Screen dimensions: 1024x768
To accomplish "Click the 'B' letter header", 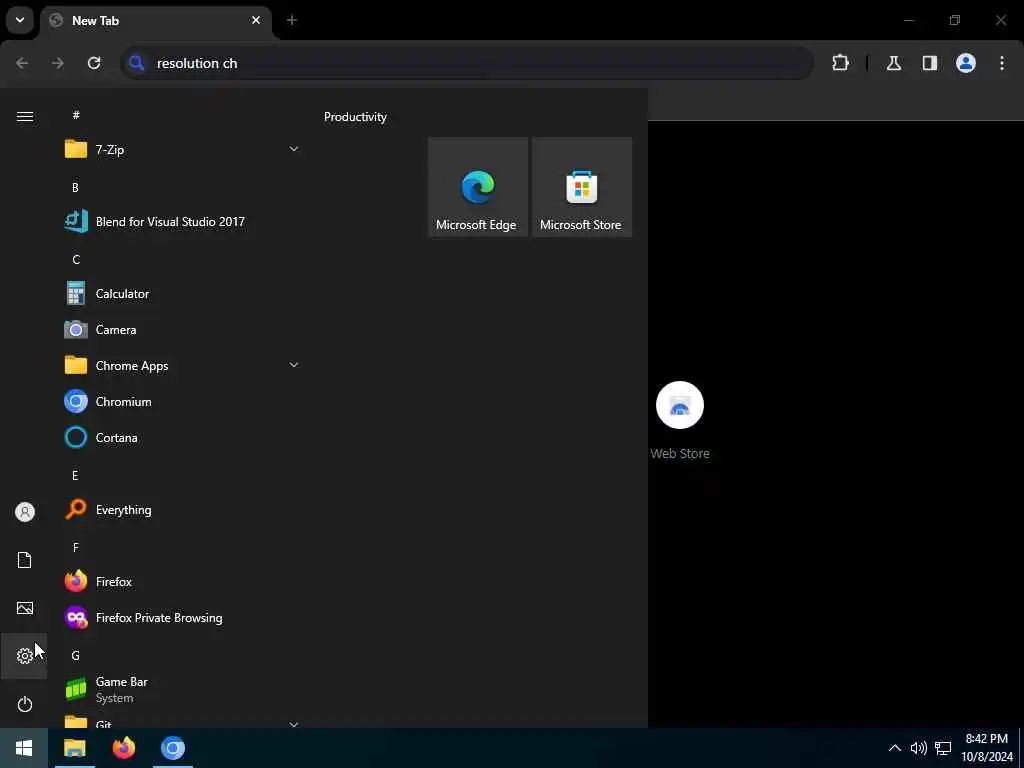I will [x=75, y=187].
